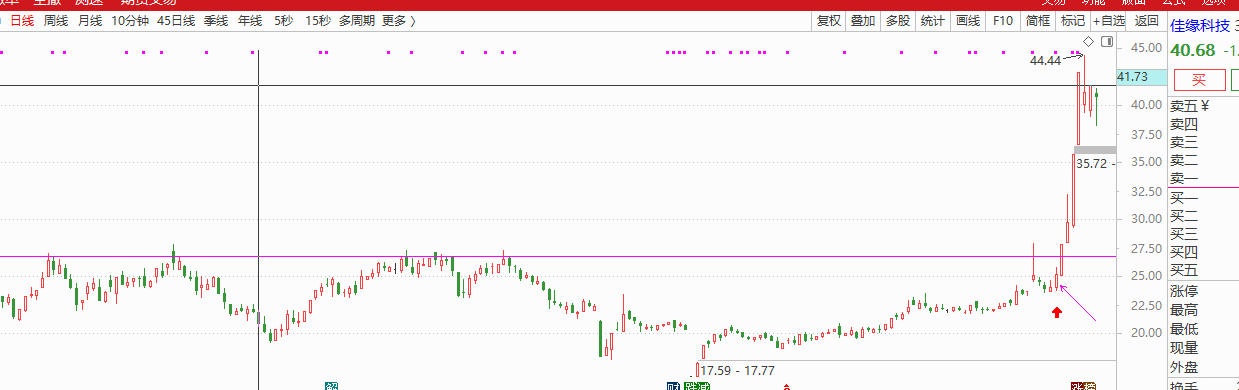The image size is (1239, 390).
Task: Select the 45日线 period tab
Action: (175, 20)
